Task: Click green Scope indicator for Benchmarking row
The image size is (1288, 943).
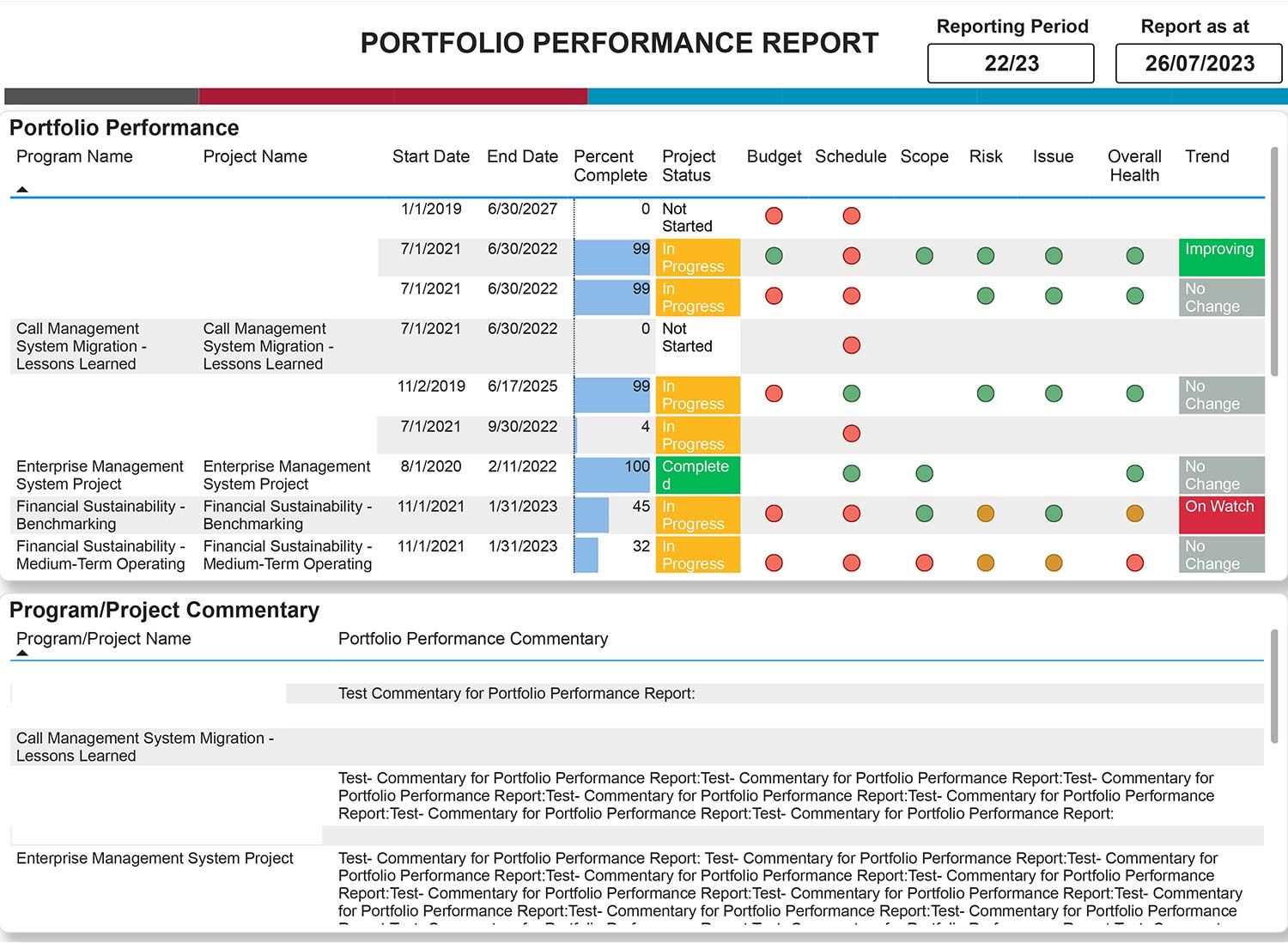Action: [x=924, y=514]
